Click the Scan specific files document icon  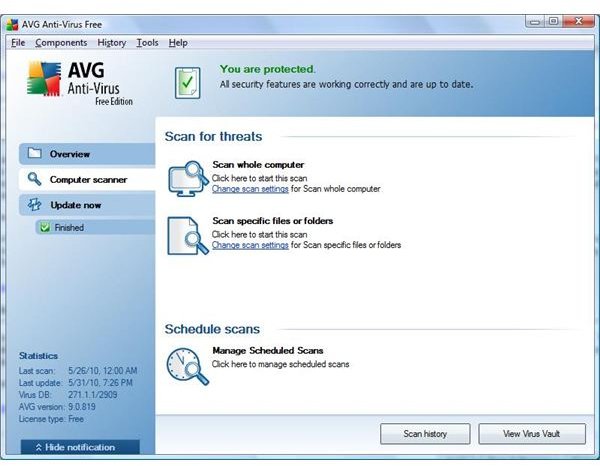(x=188, y=236)
